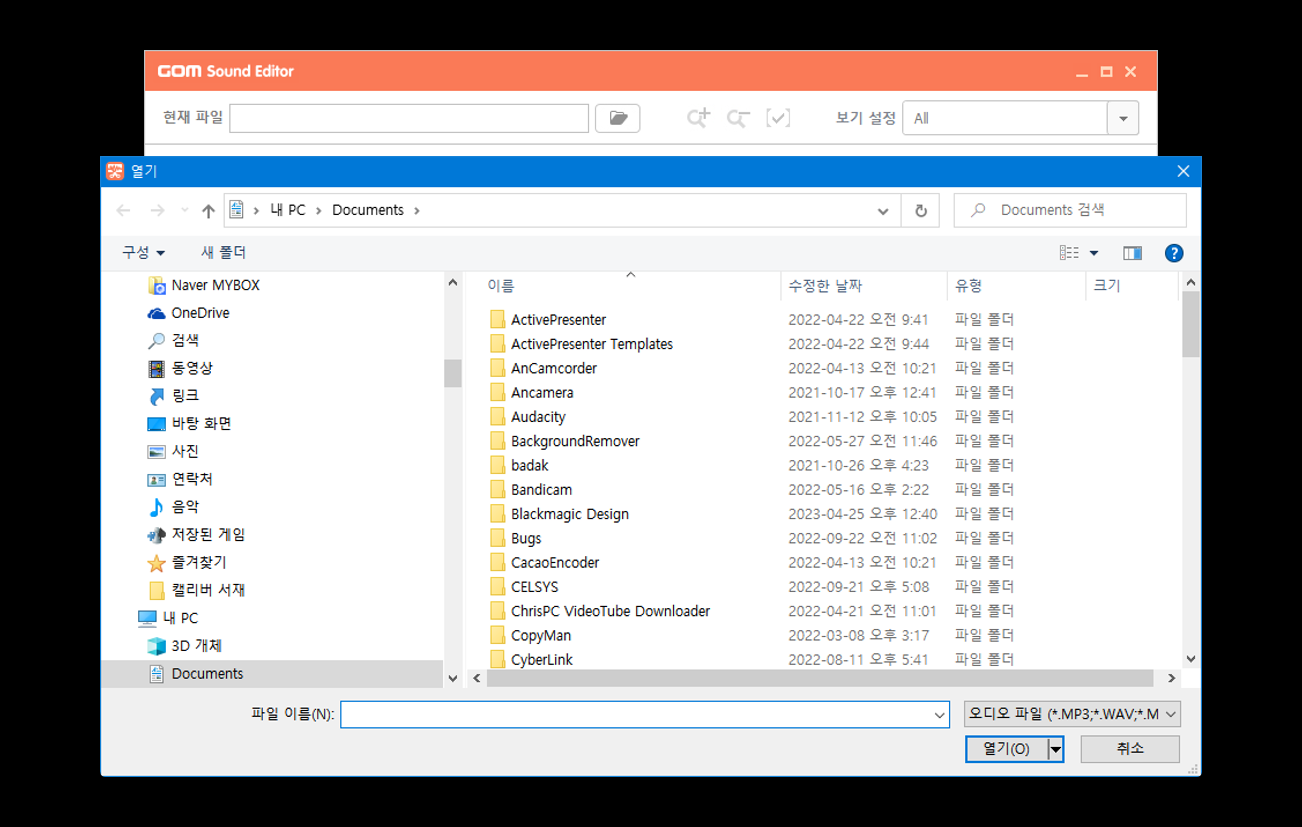Open the 구성 menu
Image resolution: width=1302 pixels, height=827 pixels.
(x=143, y=253)
